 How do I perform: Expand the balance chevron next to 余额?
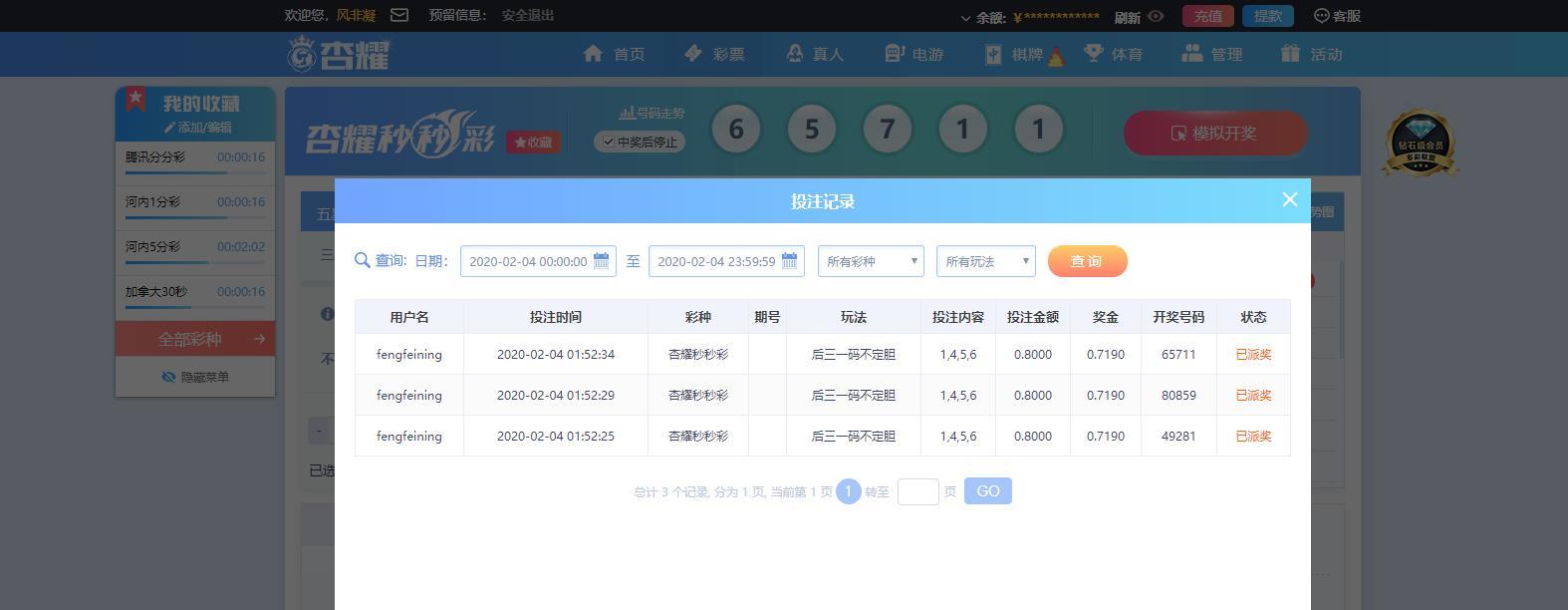coord(965,18)
